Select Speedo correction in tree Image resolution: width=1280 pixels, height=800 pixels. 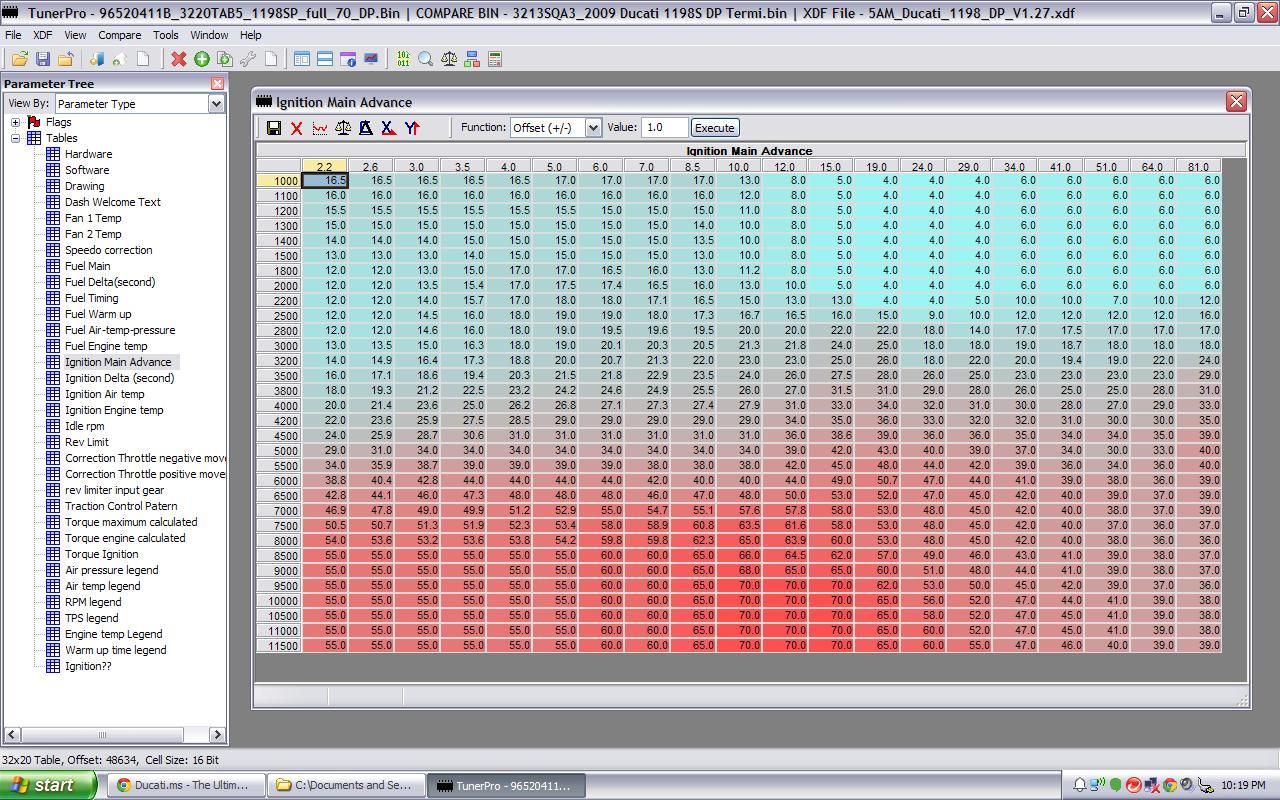pos(109,250)
